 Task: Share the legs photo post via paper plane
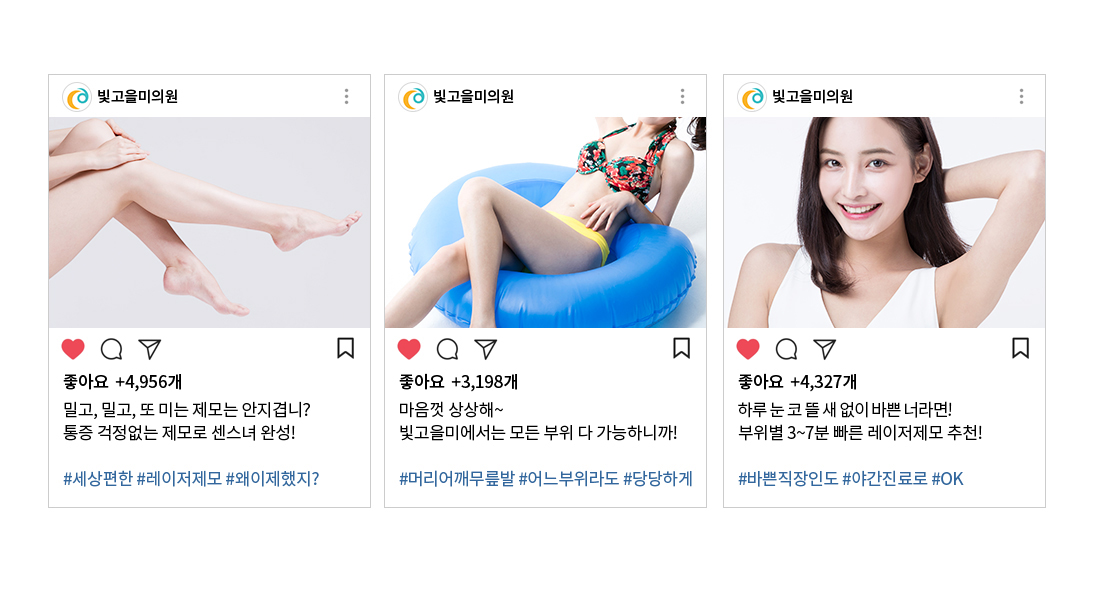(150, 349)
